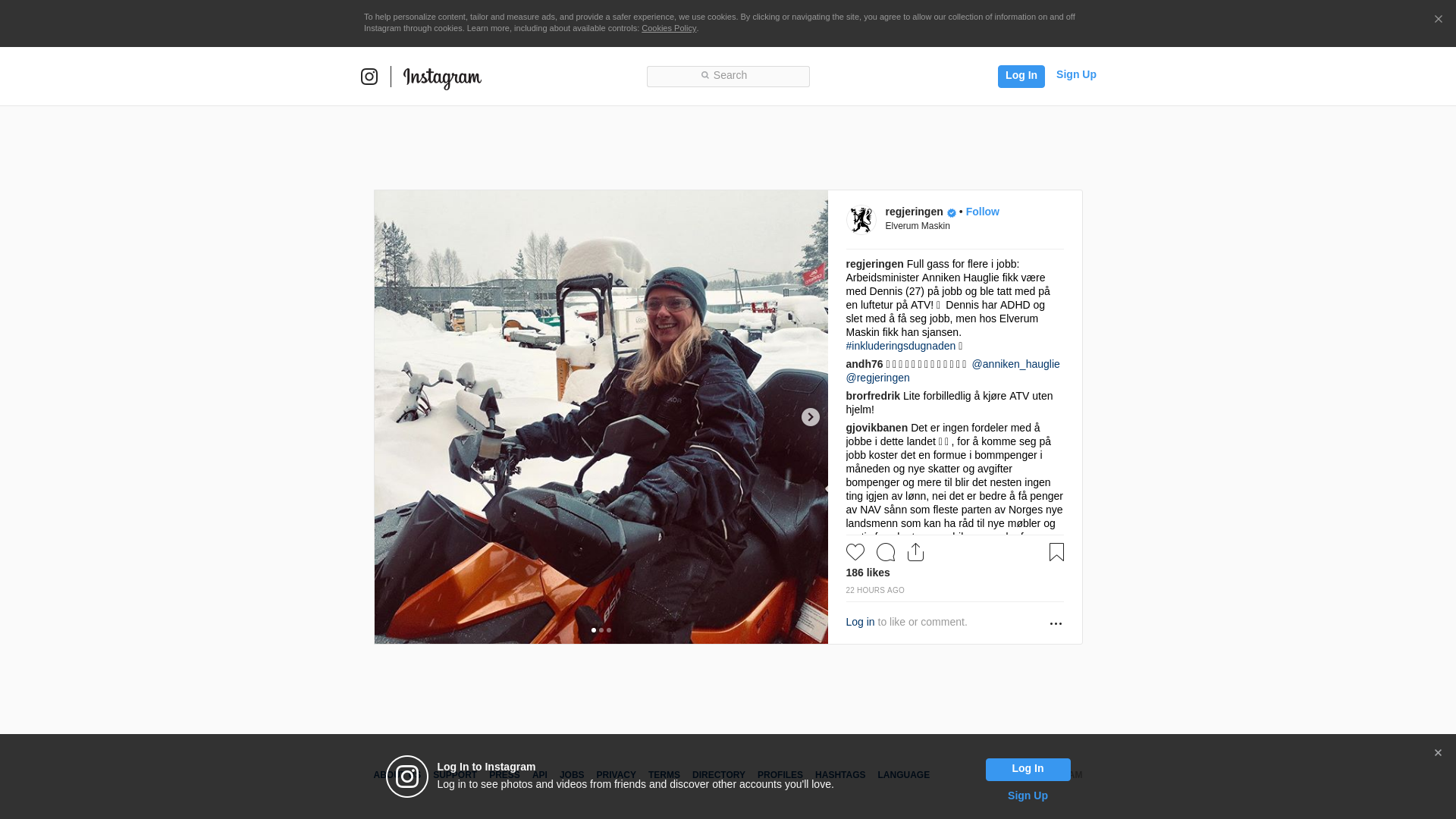Open the regjeringen username in the post header
The height and width of the screenshot is (819, 1456).
(914, 212)
